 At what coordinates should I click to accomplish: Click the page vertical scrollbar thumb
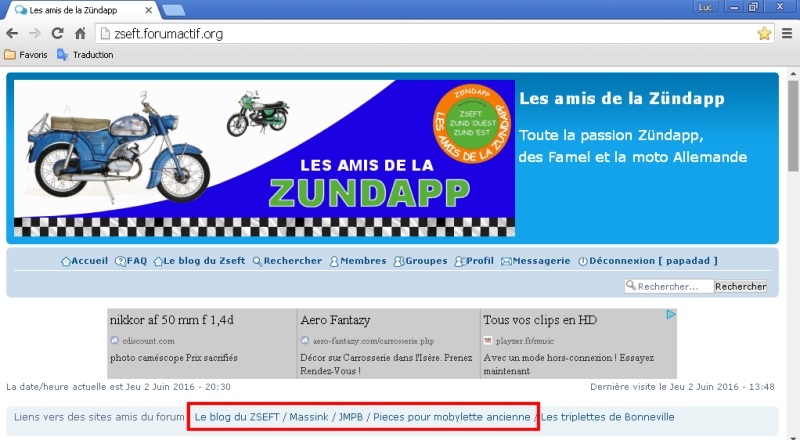[793, 125]
